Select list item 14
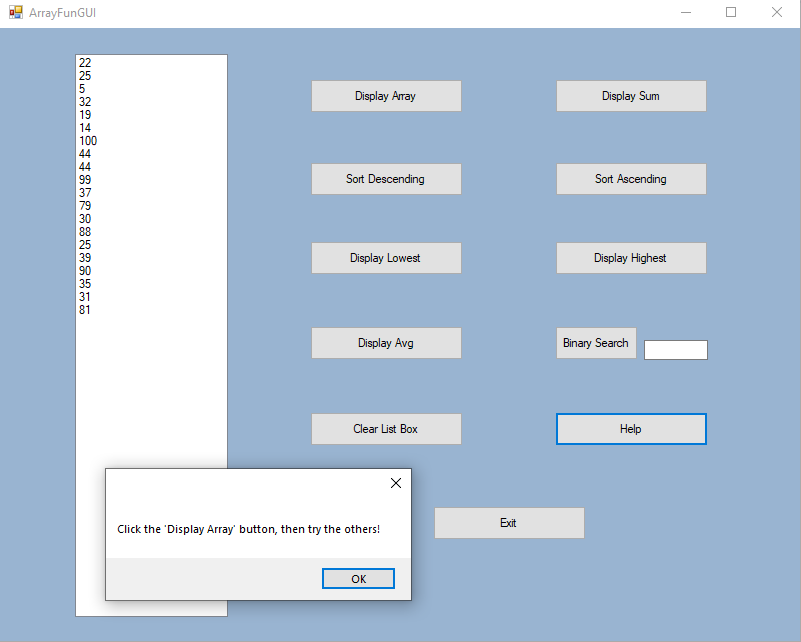The height and width of the screenshot is (642, 801). 151,128
